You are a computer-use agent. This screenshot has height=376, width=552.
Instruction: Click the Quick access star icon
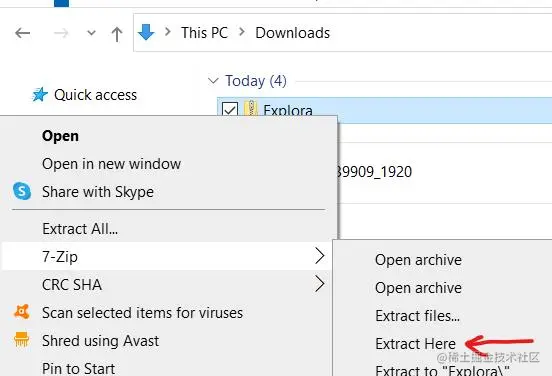(40, 94)
